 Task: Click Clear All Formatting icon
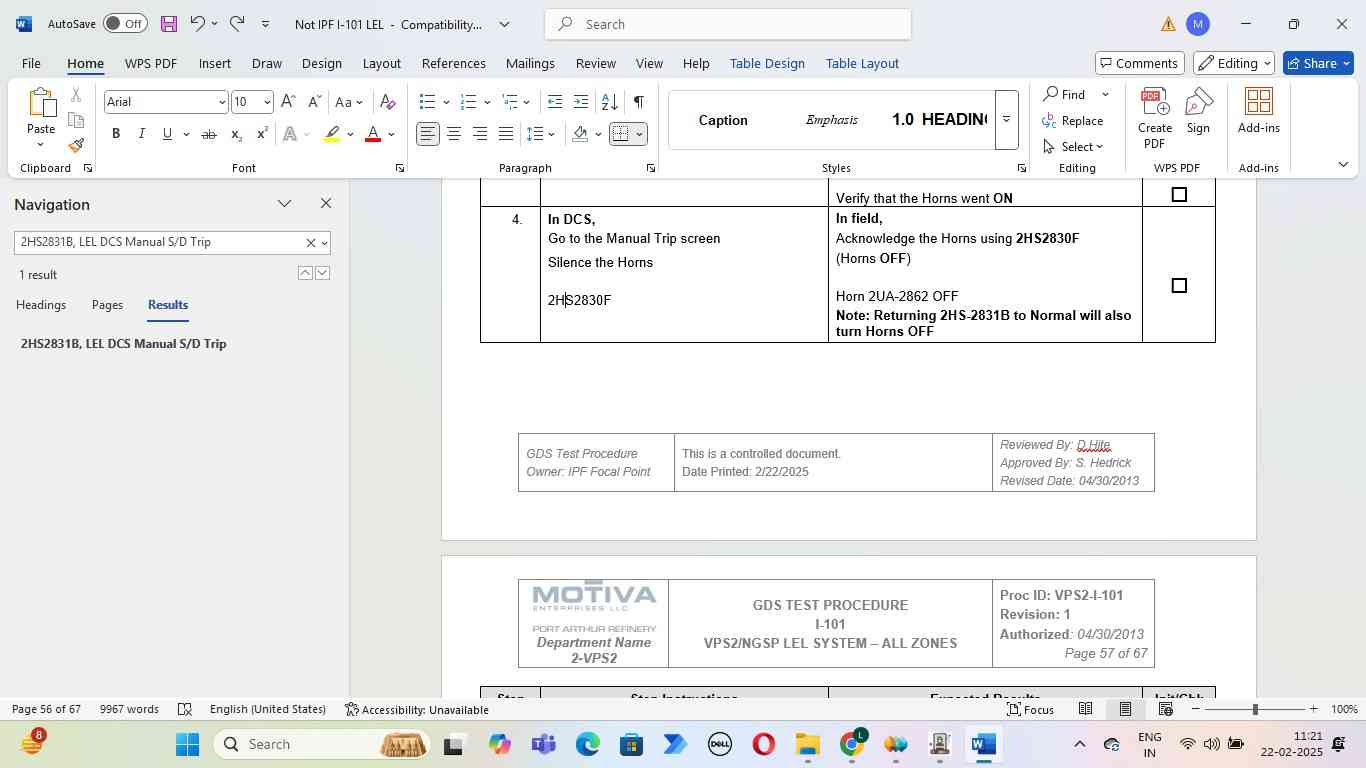point(388,102)
